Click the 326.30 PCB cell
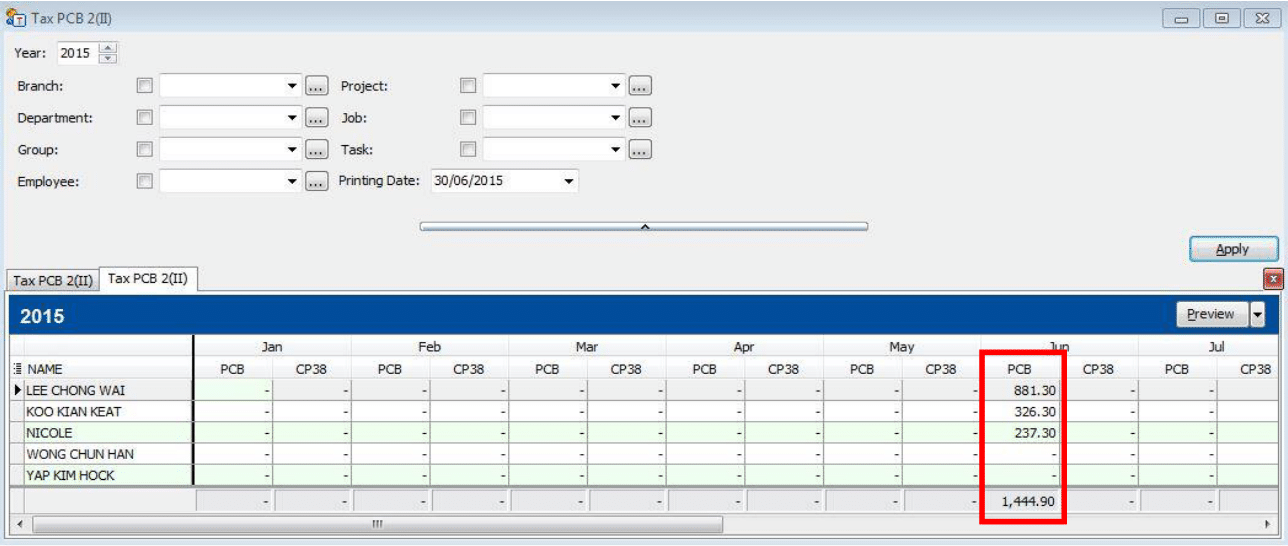Image resolution: width=1288 pixels, height=546 pixels. pyautogui.click(x=1019, y=411)
